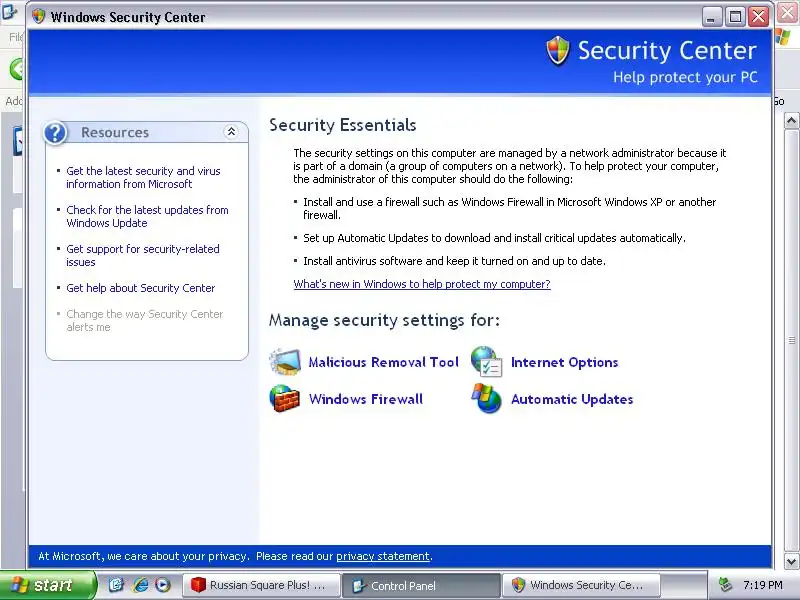Viewport: 800px width, 600px height.
Task: Launch Internet Explorer from Quick Launch
Action: (140, 585)
